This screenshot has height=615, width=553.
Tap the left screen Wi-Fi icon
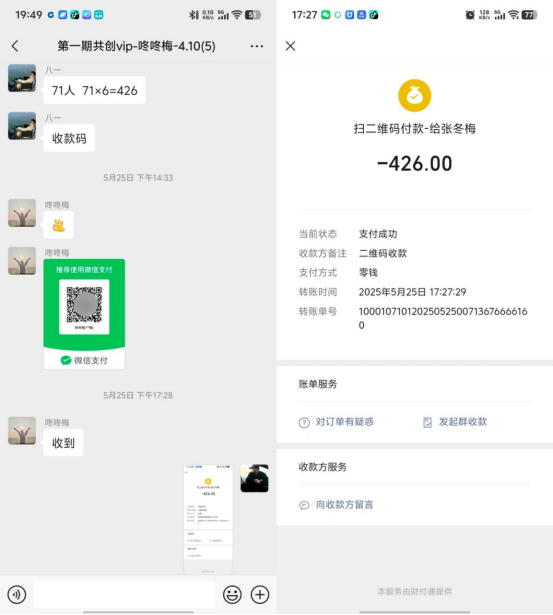[x=237, y=15]
